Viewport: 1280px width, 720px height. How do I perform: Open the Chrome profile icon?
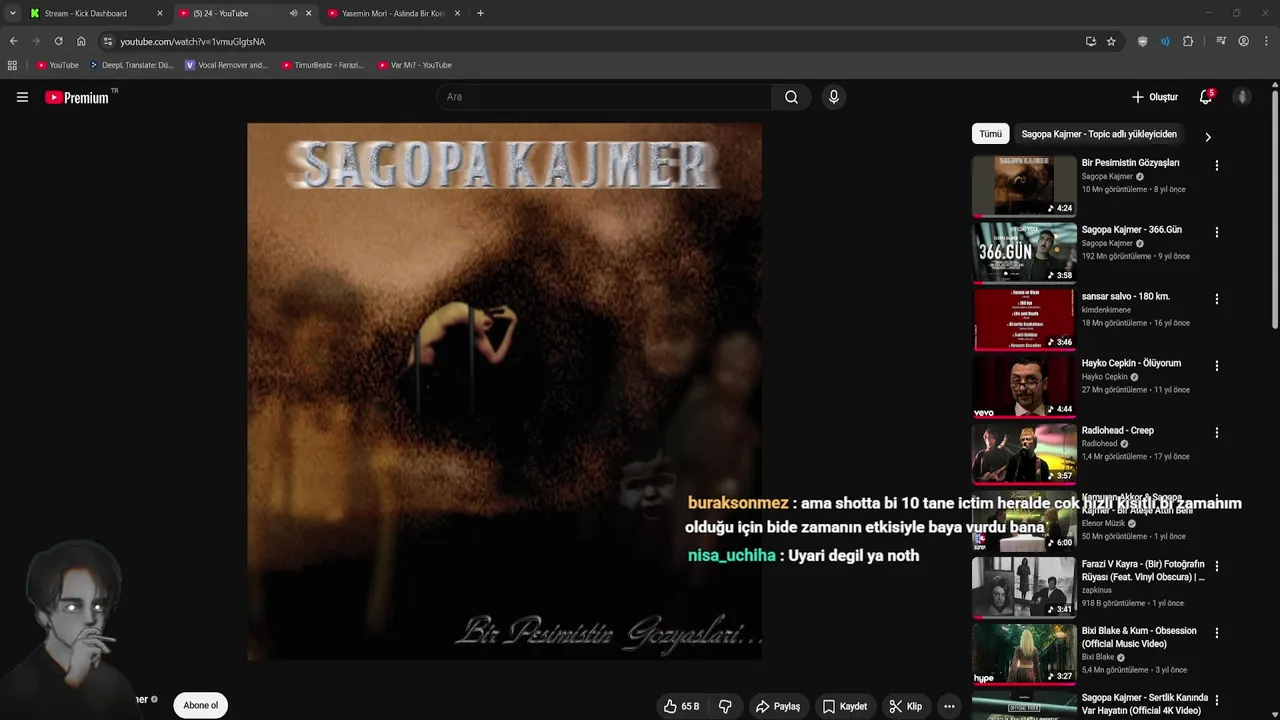[1243, 41]
